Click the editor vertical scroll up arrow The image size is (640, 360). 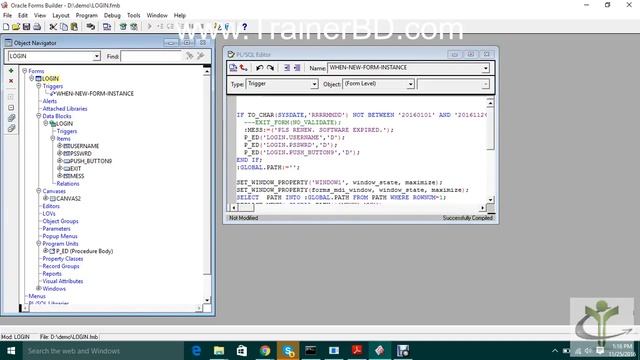490,104
